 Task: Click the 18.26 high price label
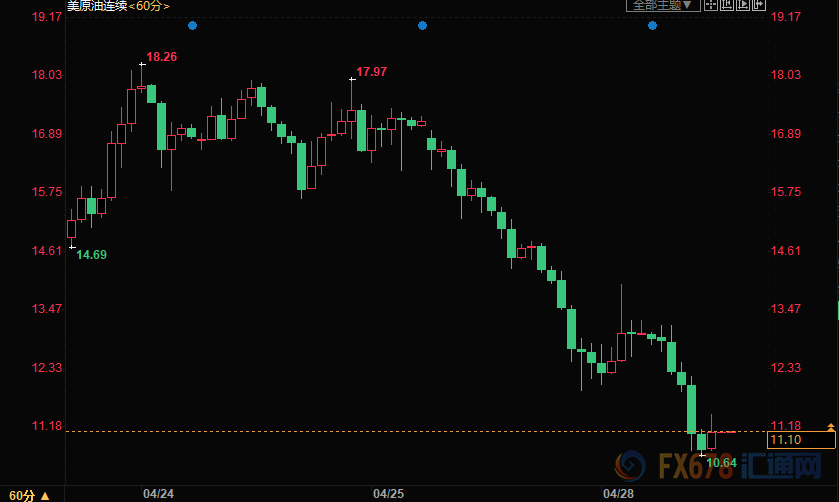161,57
